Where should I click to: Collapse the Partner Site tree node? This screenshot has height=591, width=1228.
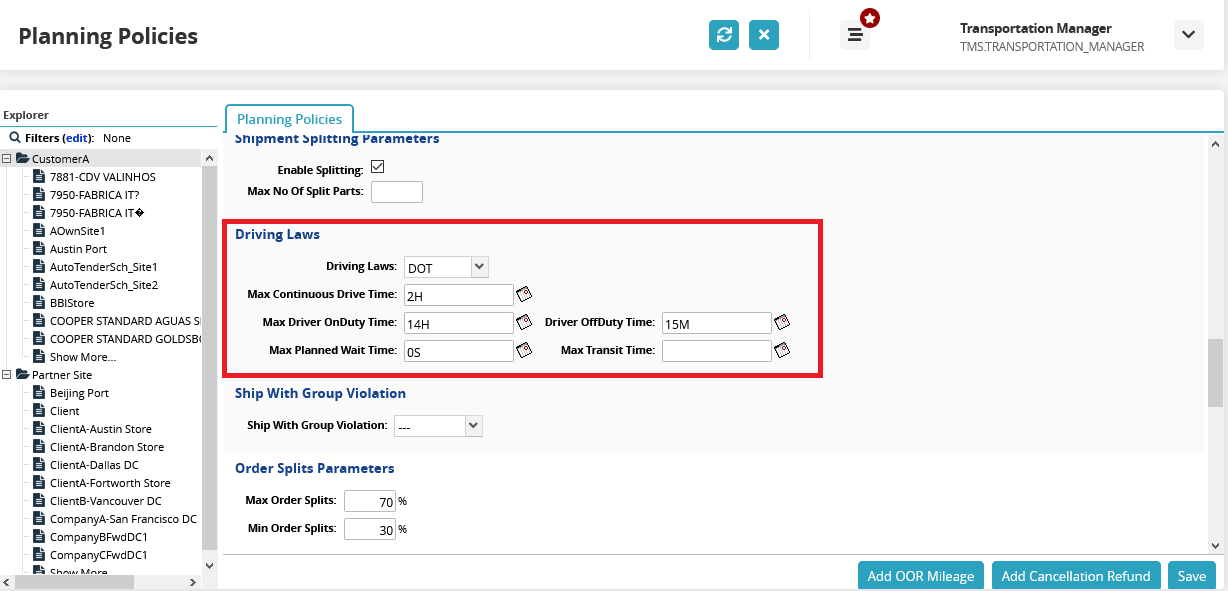tap(7, 375)
